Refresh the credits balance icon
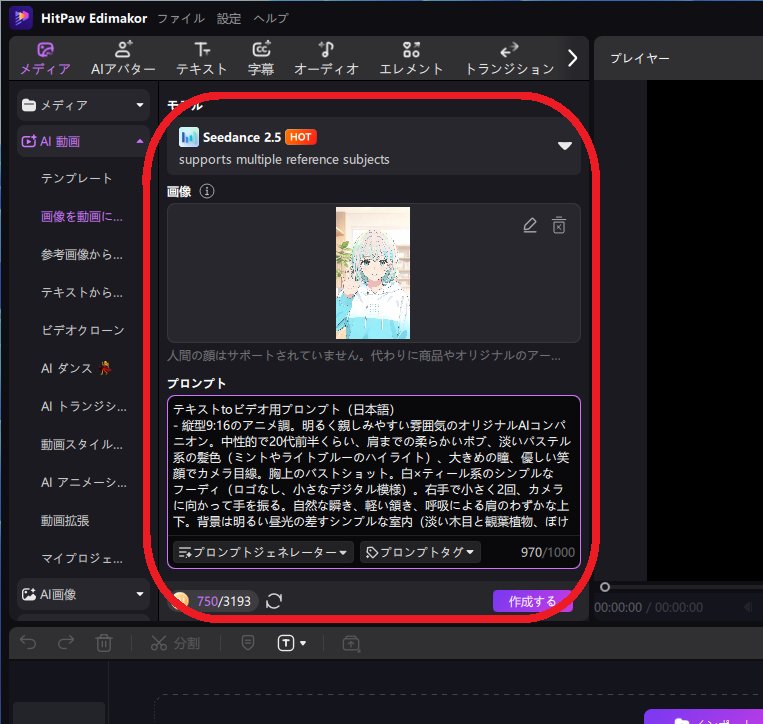 pos(274,601)
